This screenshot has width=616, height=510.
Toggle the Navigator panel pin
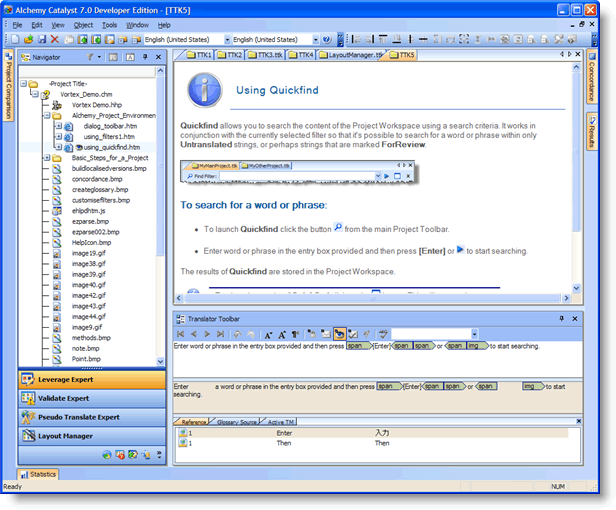145,57
